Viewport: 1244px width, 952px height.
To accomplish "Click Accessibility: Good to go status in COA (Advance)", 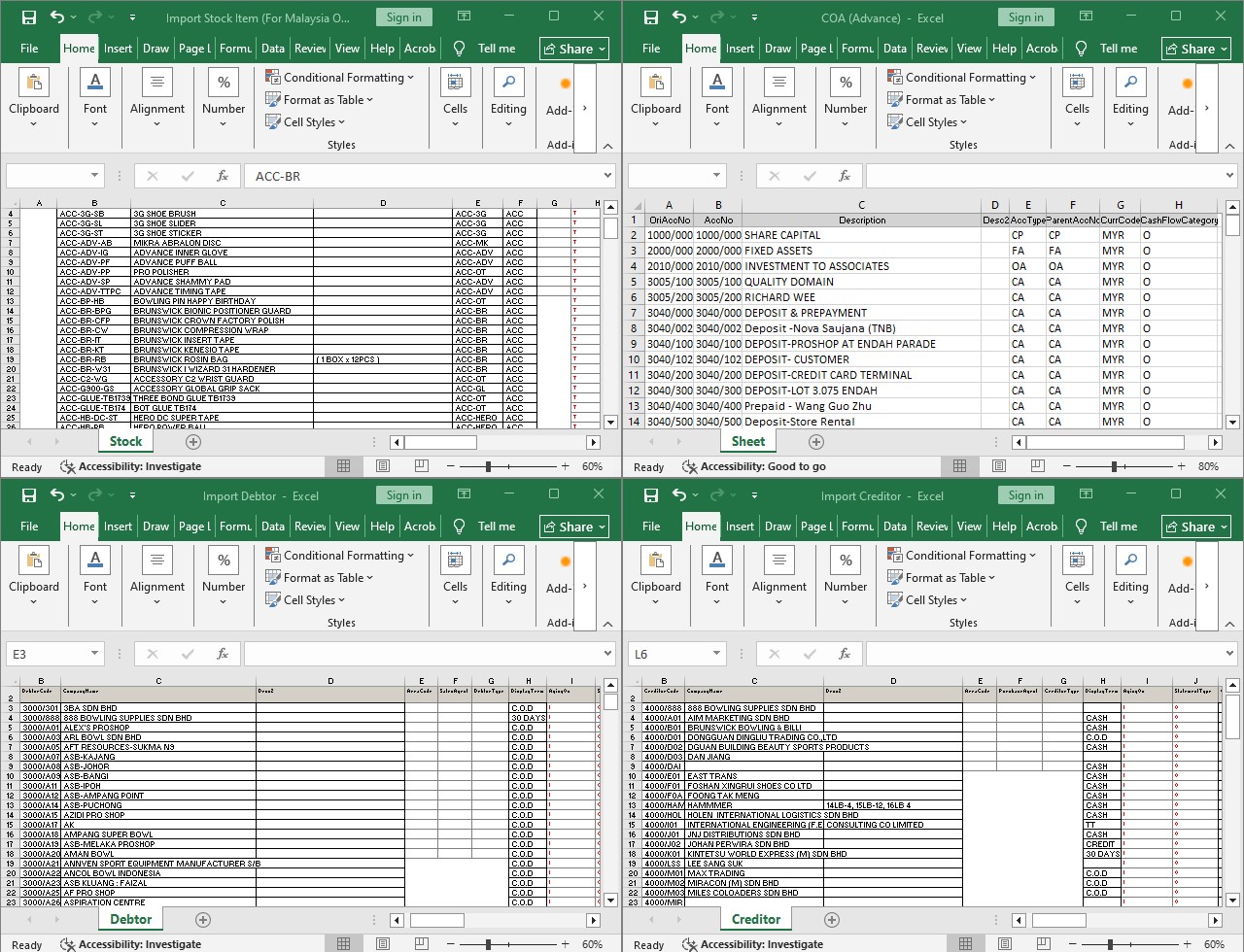I will pyautogui.click(x=753, y=466).
